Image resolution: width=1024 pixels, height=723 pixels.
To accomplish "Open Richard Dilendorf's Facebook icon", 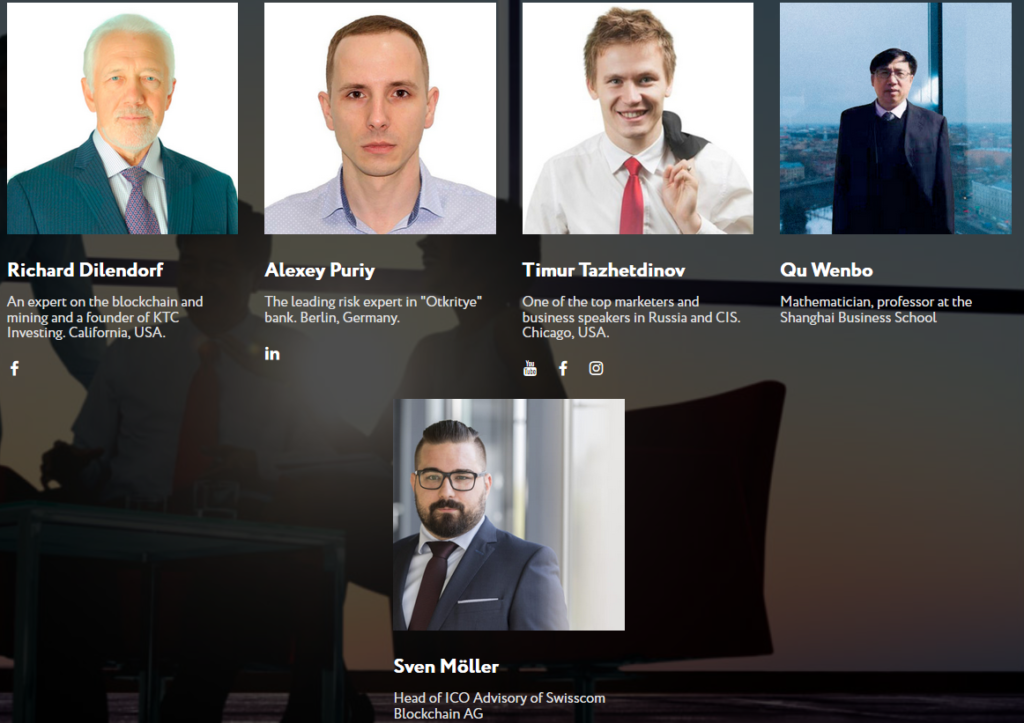I will [x=14, y=368].
